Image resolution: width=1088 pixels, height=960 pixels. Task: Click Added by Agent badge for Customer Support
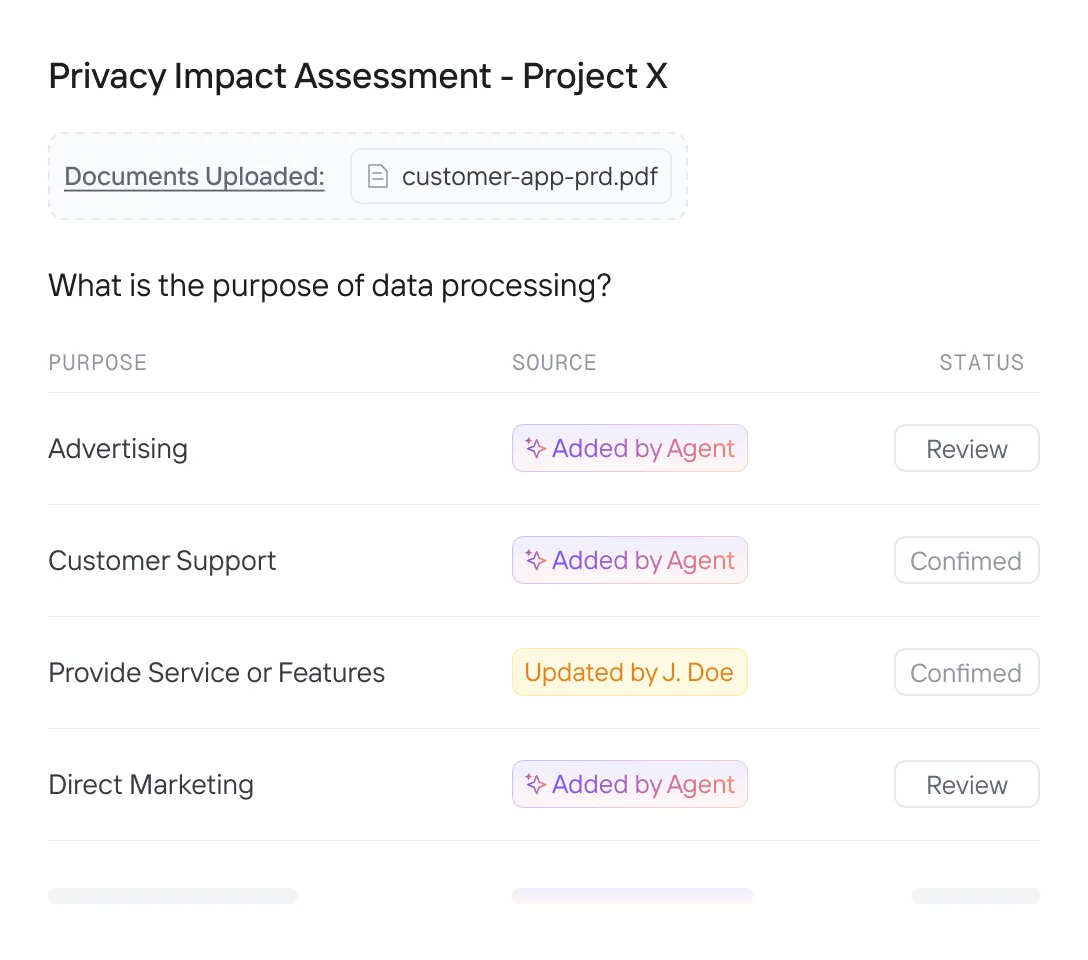[x=629, y=560]
